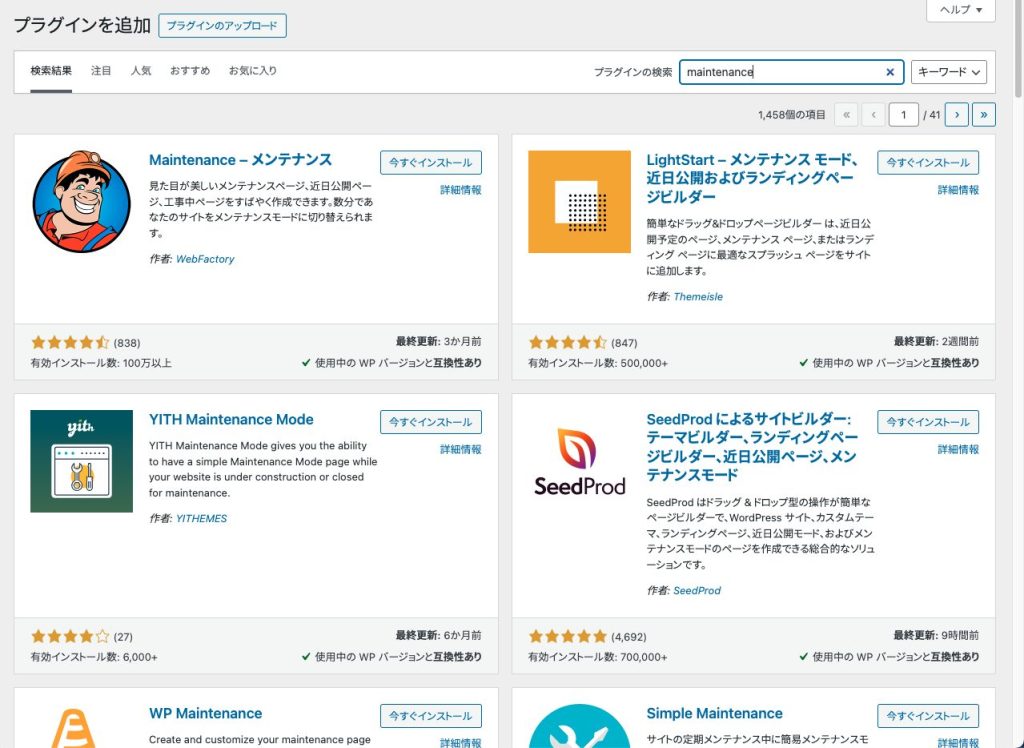
Task: Open author SeedProd link
Action: [697, 591]
